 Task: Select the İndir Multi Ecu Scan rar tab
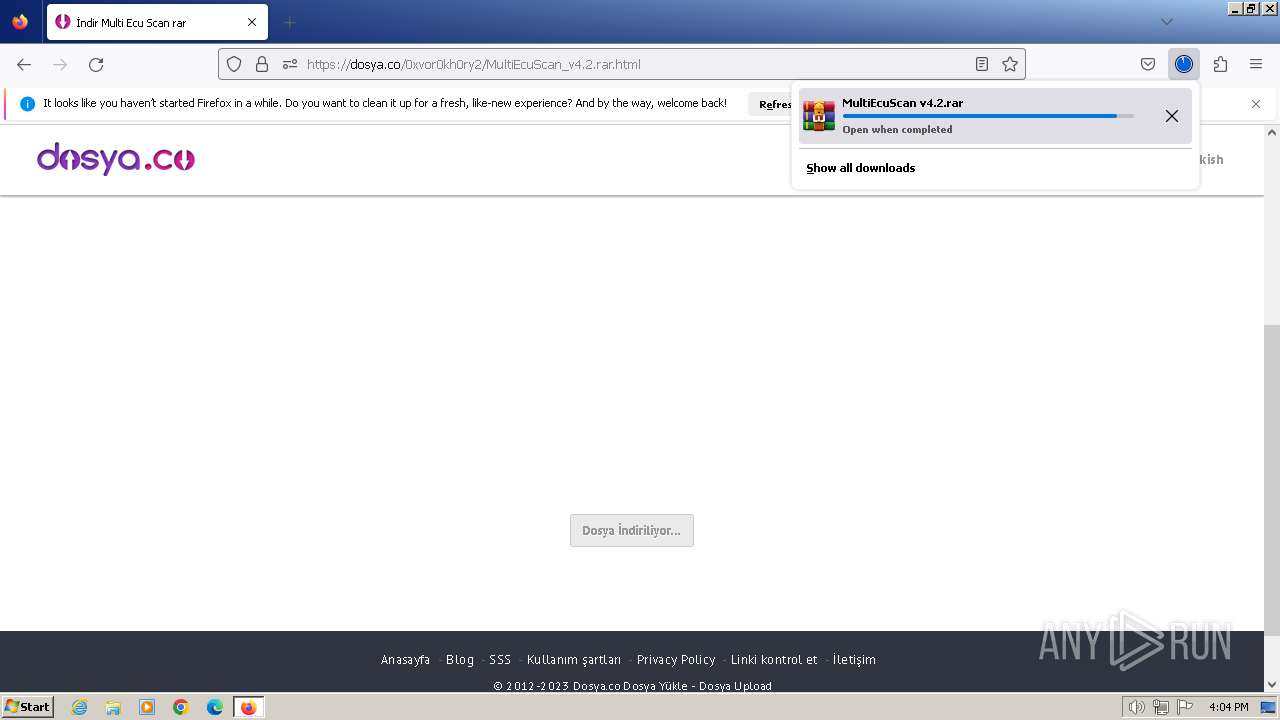[157, 22]
